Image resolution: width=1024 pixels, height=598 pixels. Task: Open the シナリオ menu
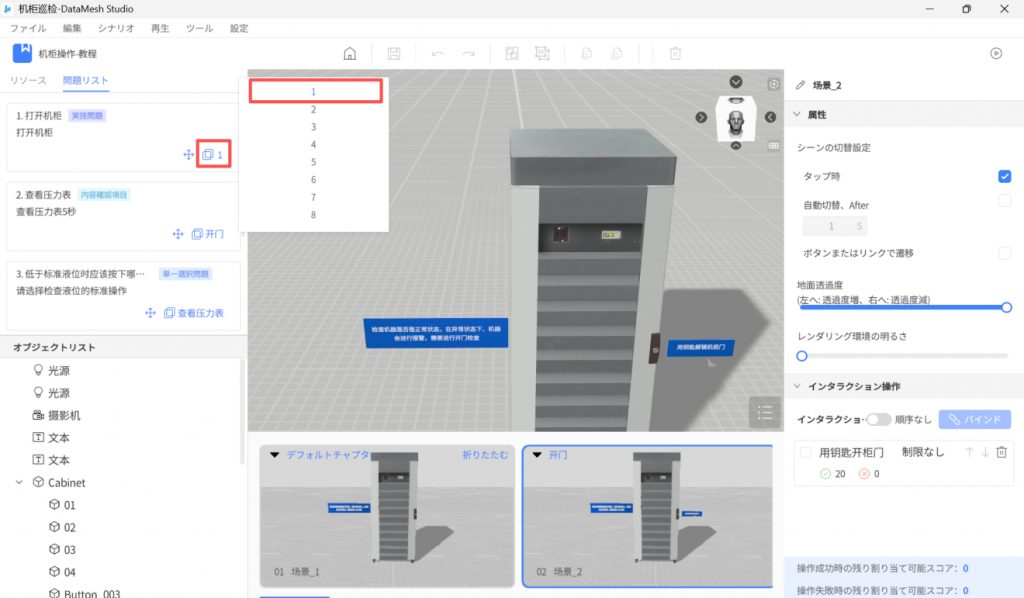(x=116, y=29)
